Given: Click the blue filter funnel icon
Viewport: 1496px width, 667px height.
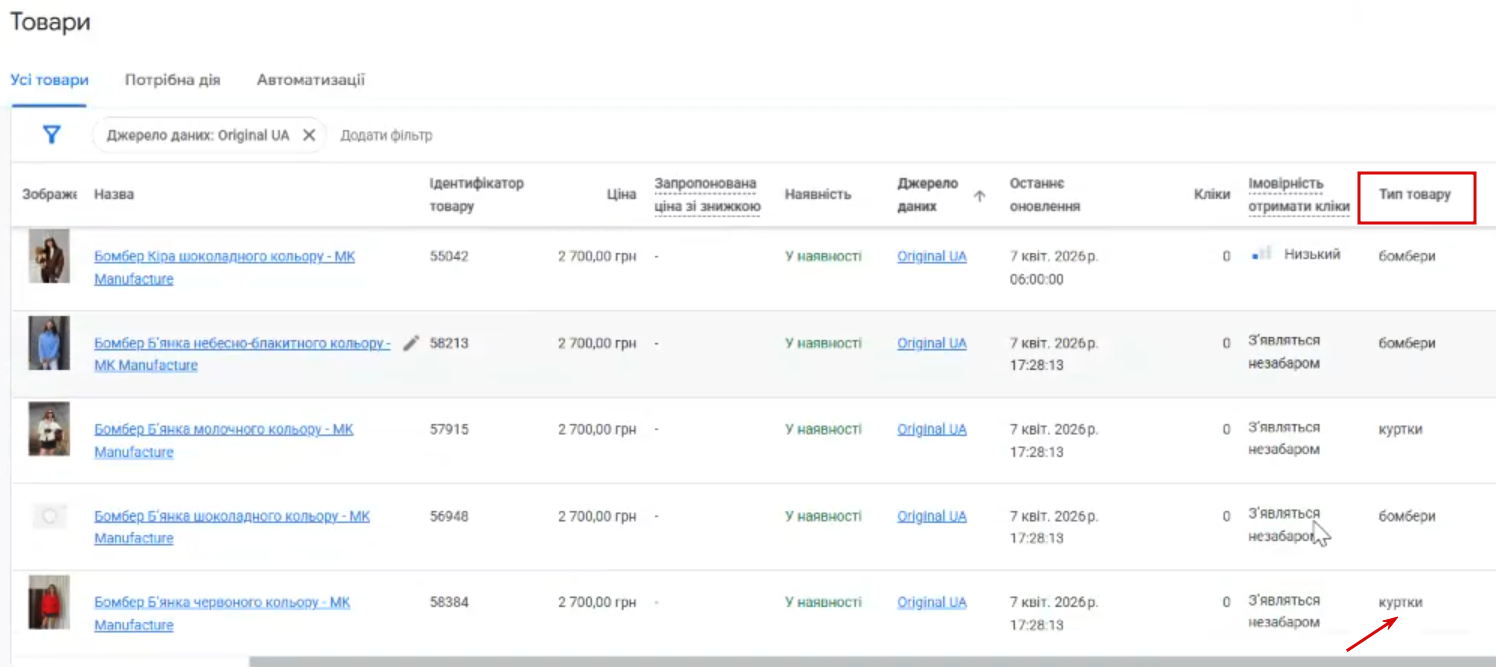Looking at the screenshot, I should point(52,135).
